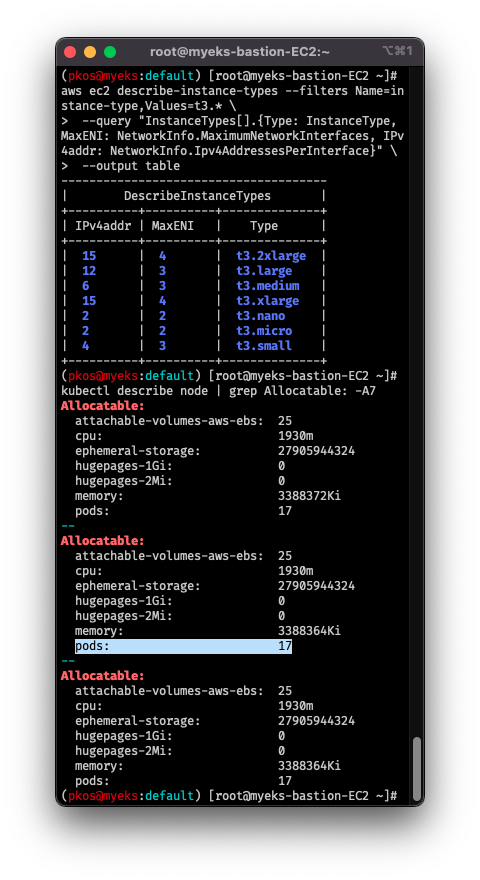The height and width of the screenshot is (880, 480).
Task: Click the highlighted pods: 17 line
Action: tap(184, 646)
